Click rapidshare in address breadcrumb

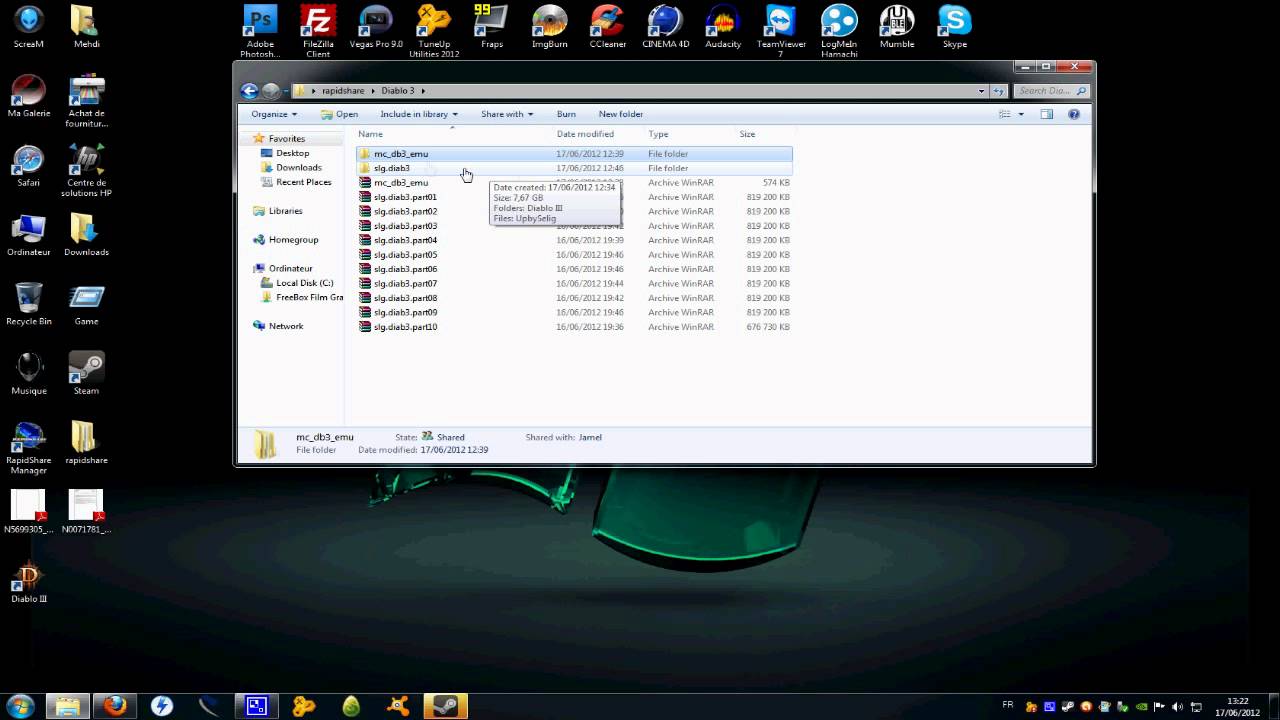coord(344,91)
